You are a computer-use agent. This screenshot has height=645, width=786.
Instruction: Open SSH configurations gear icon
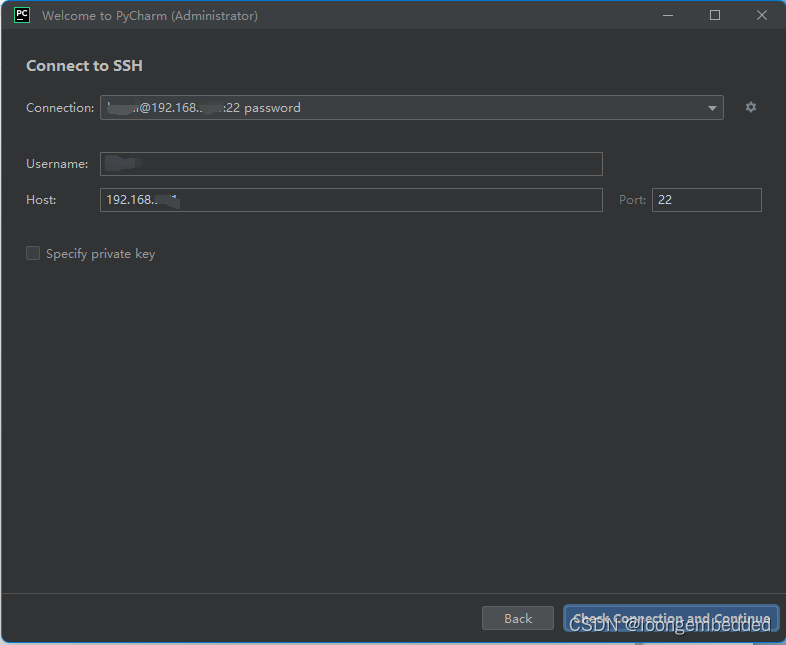click(x=750, y=107)
